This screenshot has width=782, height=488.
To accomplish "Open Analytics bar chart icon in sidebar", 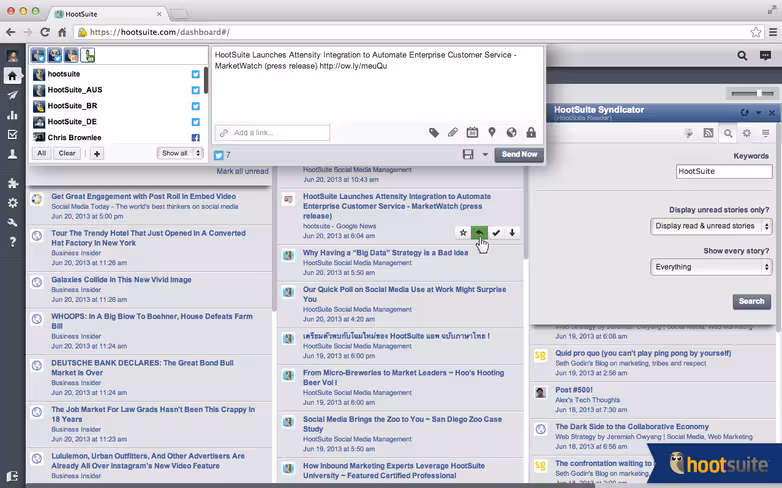I will click(x=12, y=115).
